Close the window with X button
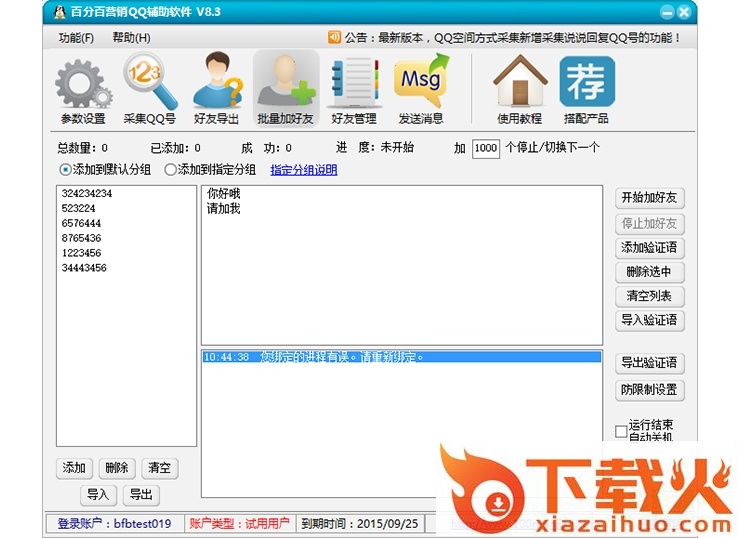740x538 pixels. point(684,12)
